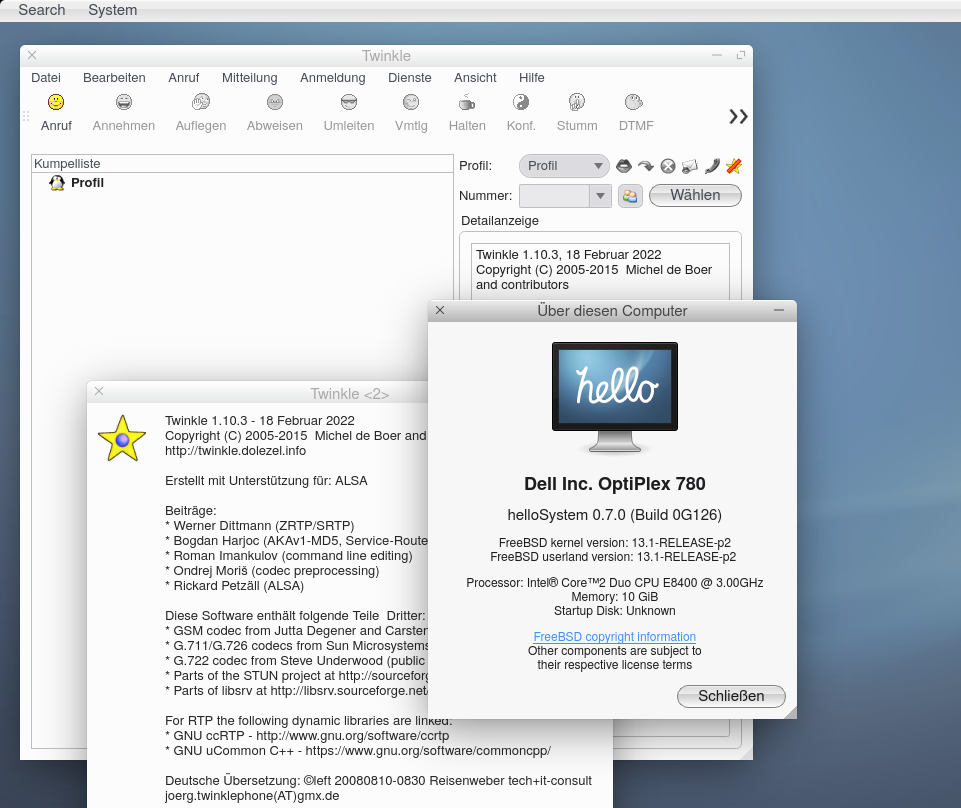
Task: Minimize the Über diesen Computer window
Action: [x=779, y=310]
